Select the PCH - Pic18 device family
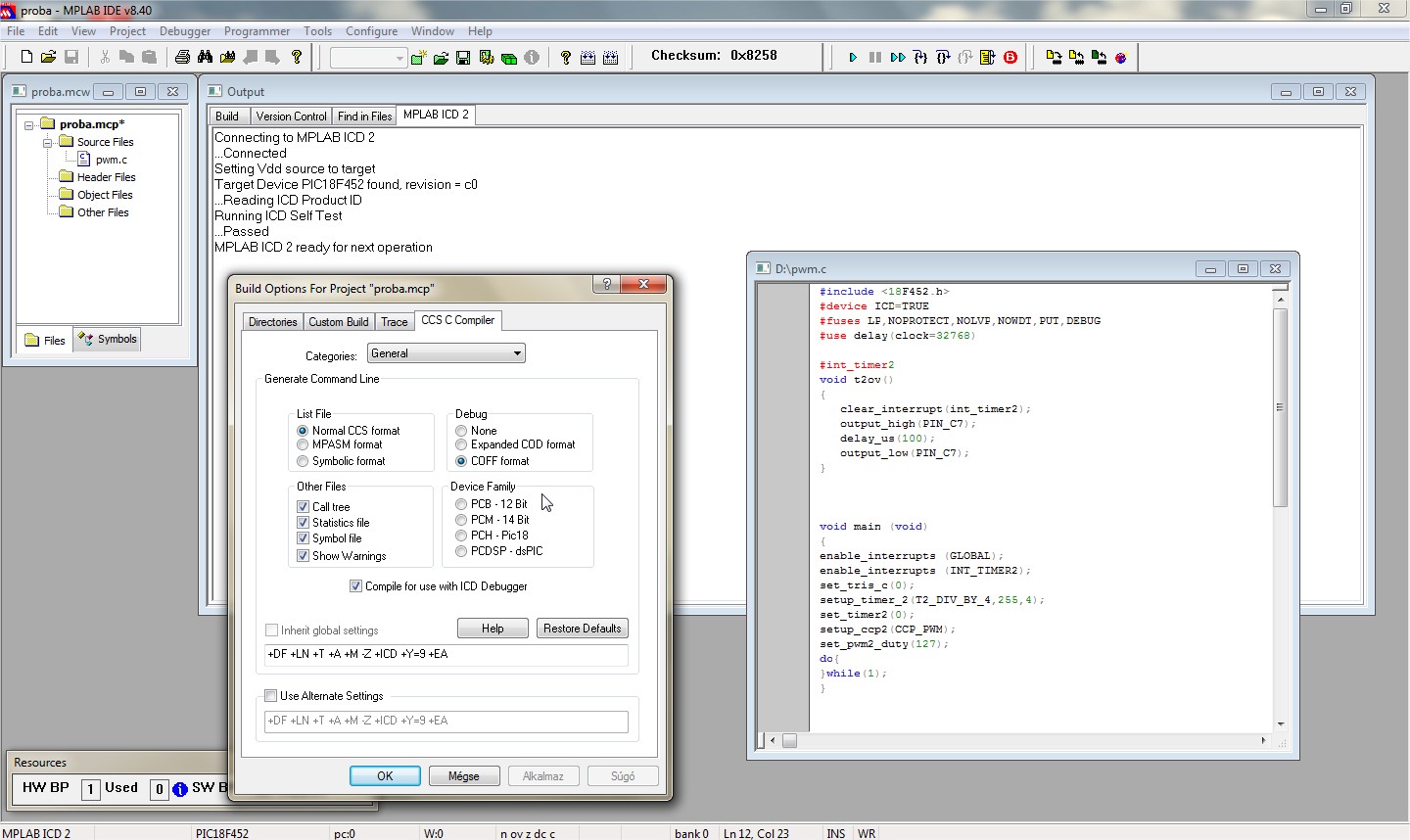This screenshot has height=840, width=1410. click(x=461, y=536)
